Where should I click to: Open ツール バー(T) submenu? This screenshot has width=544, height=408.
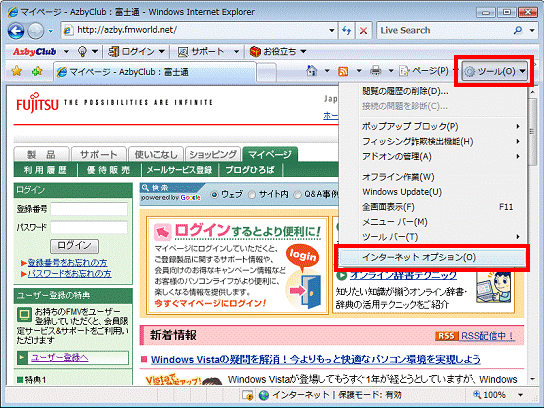coord(432,237)
